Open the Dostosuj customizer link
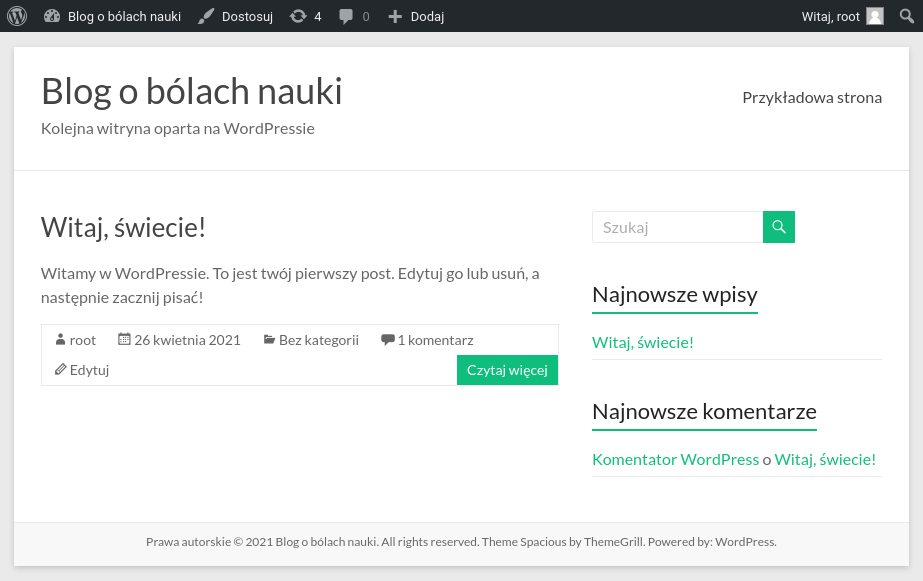This screenshot has width=923, height=581. coord(247,16)
